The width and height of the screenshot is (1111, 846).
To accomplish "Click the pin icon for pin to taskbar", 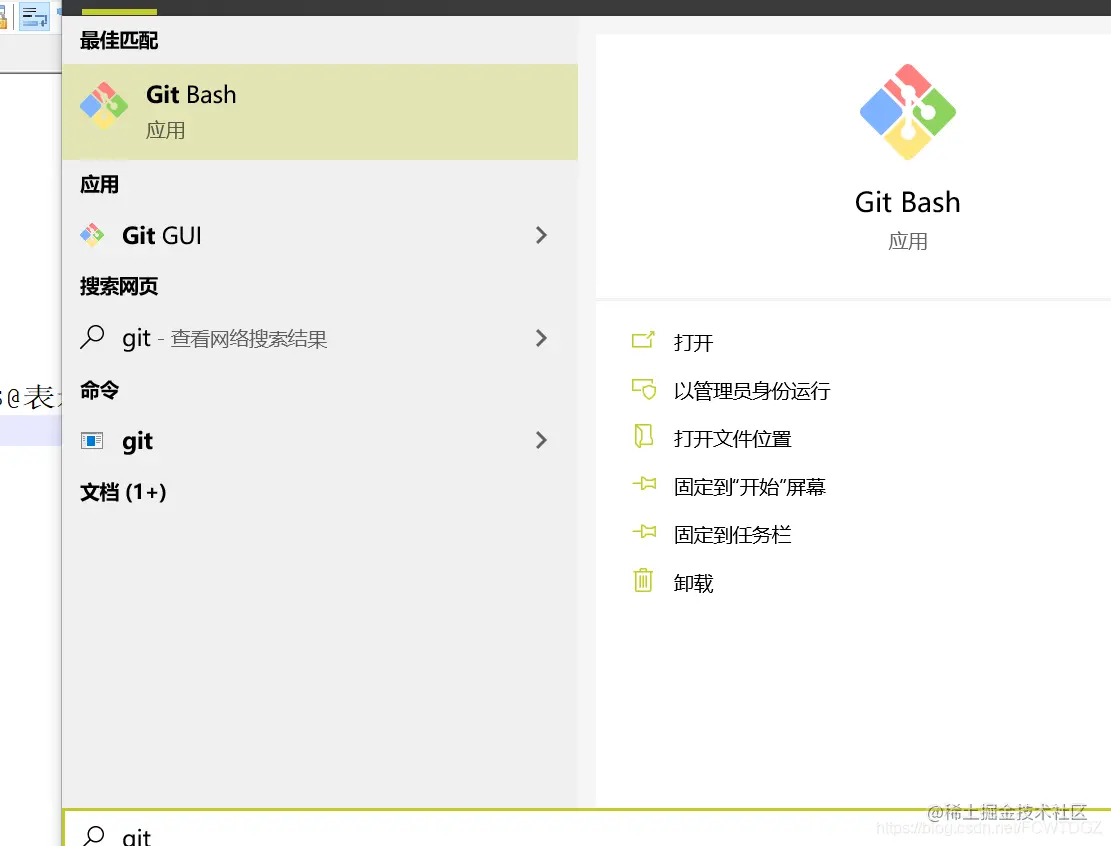I will (644, 531).
